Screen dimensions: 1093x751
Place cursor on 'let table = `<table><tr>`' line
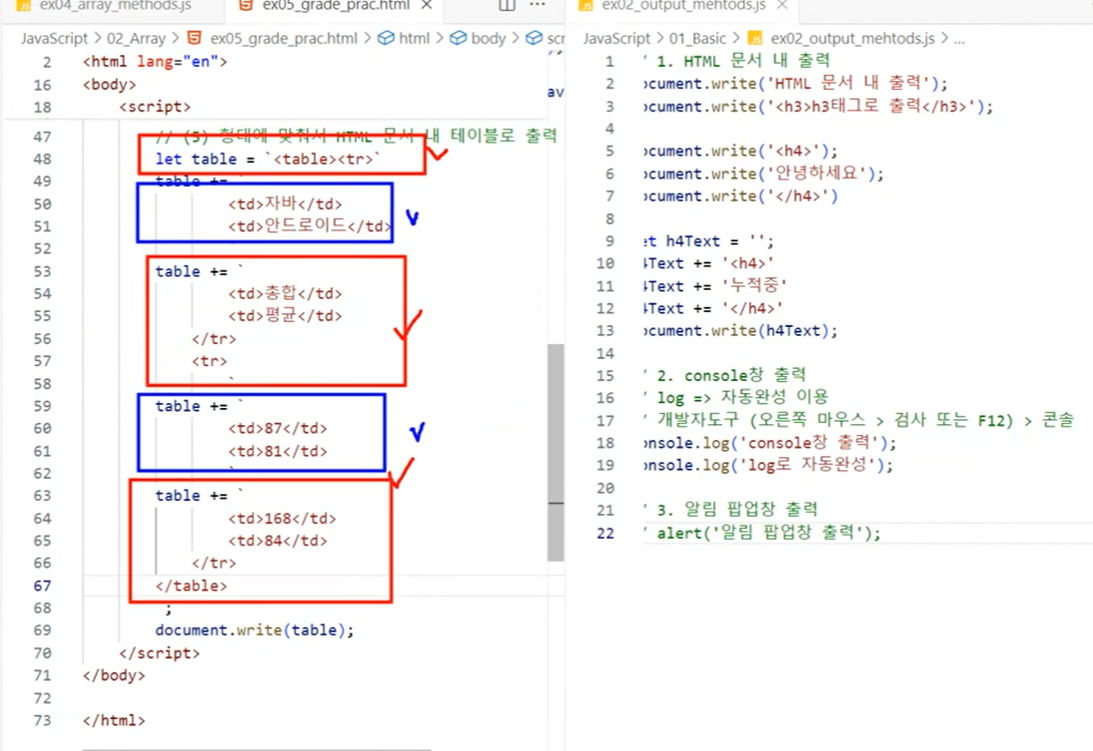(268, 159)
